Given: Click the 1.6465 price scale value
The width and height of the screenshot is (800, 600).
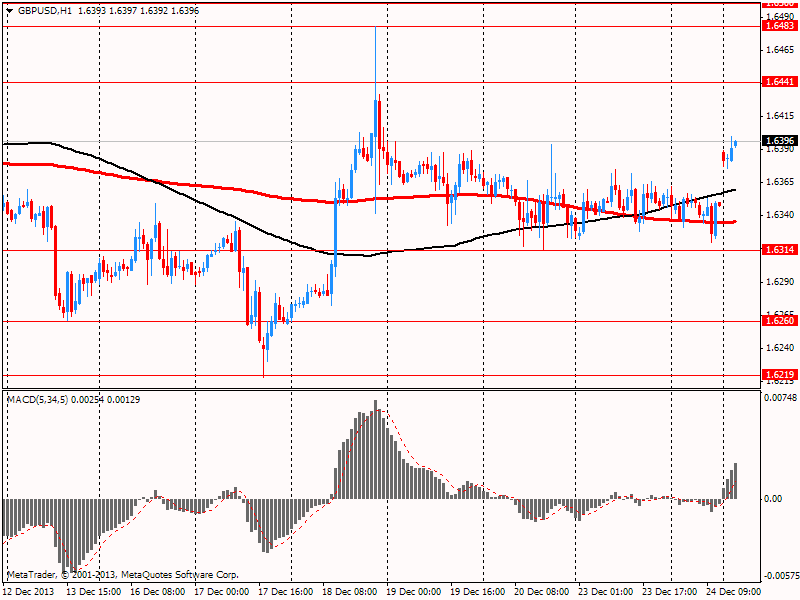Looking at the screenshot, I should [780, 49].
